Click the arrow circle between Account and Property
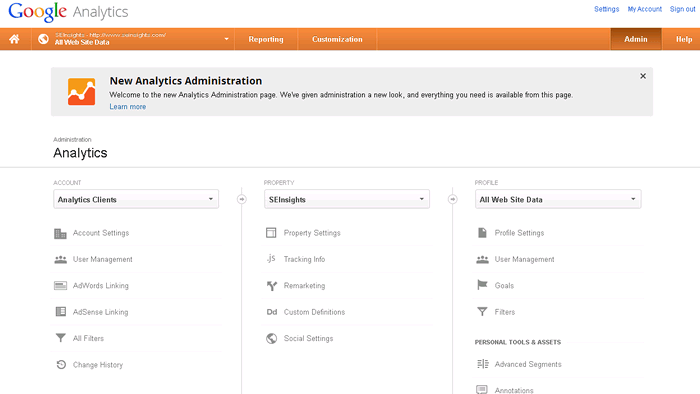 (x=242, y=199)
